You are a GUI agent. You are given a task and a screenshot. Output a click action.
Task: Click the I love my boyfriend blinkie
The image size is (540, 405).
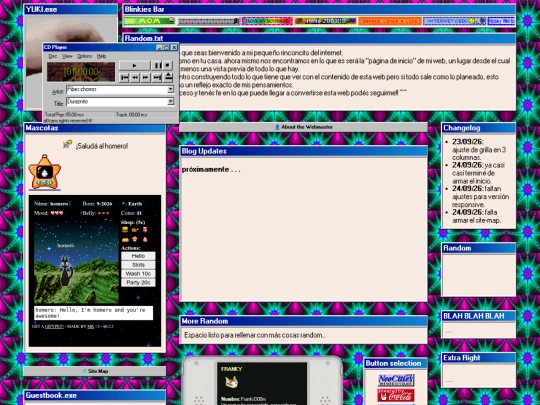point(267,21)
